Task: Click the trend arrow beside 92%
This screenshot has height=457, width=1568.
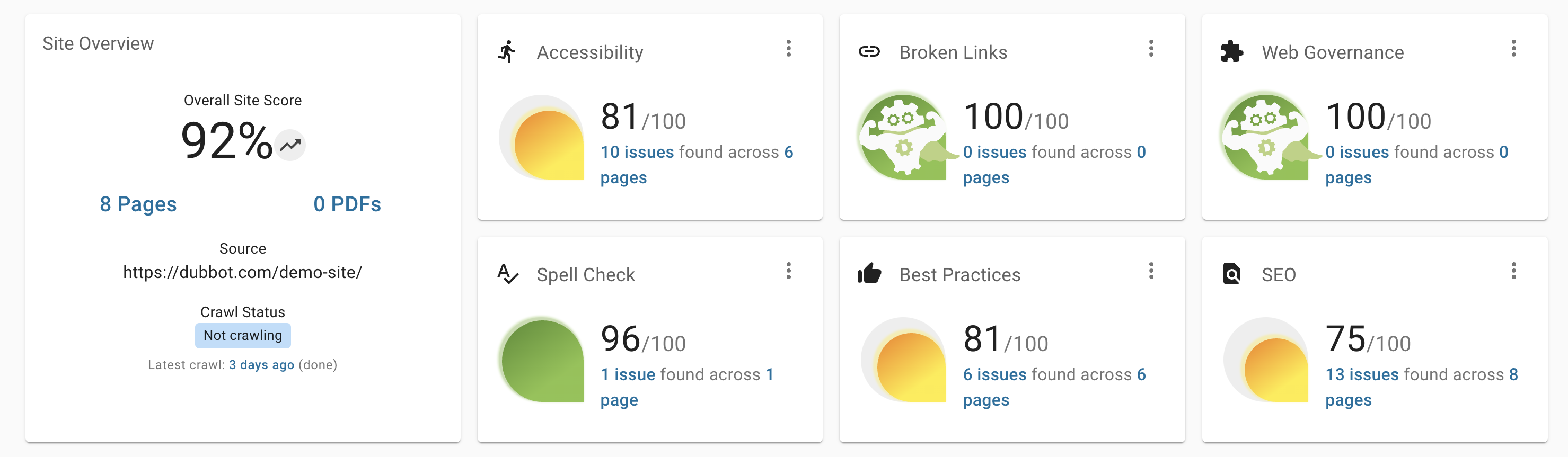Action: click(290, 145)
